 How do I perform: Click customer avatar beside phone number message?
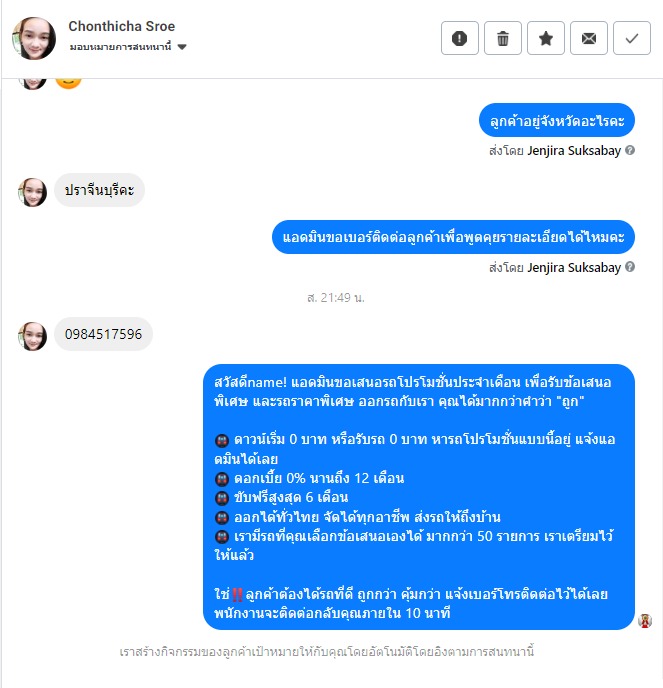click(x=32, y=336)
